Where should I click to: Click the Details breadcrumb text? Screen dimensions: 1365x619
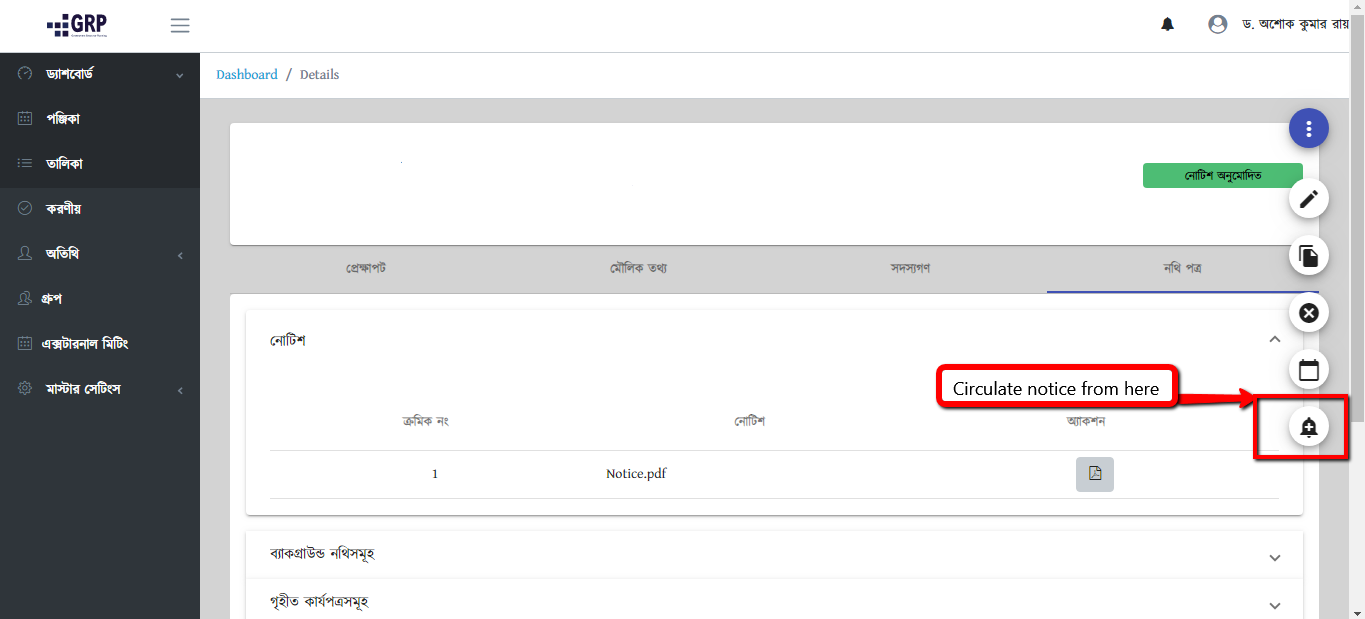(x=319, y=75)
